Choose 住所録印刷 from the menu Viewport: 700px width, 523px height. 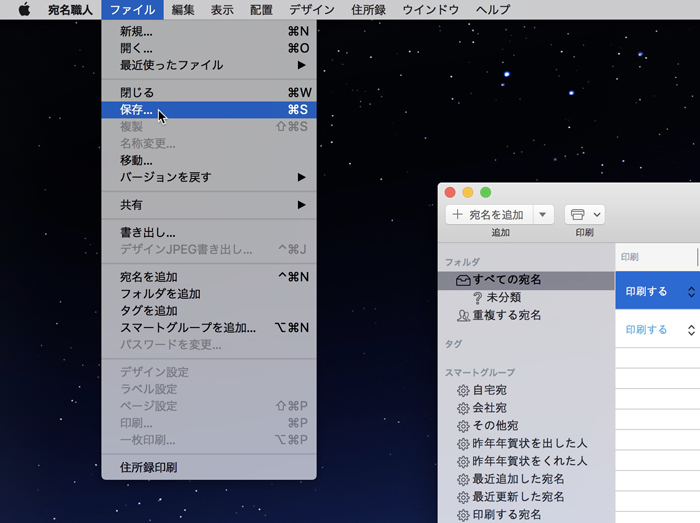pos(149,467)
